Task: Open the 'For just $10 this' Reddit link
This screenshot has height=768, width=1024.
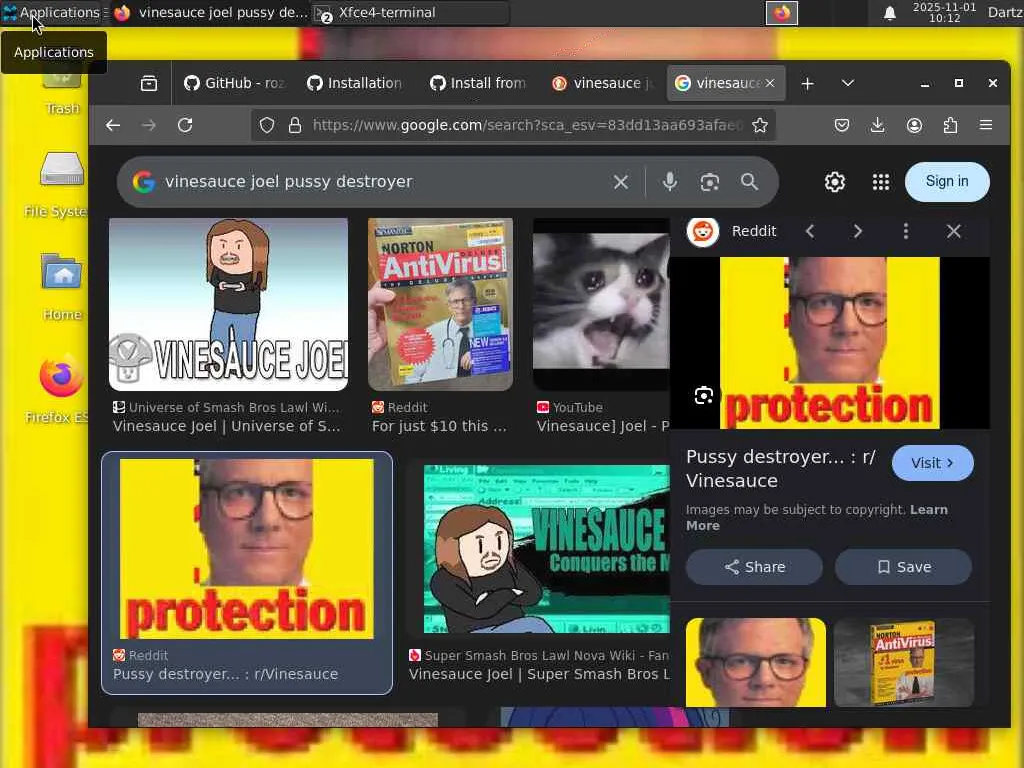Action: [440, 426]
